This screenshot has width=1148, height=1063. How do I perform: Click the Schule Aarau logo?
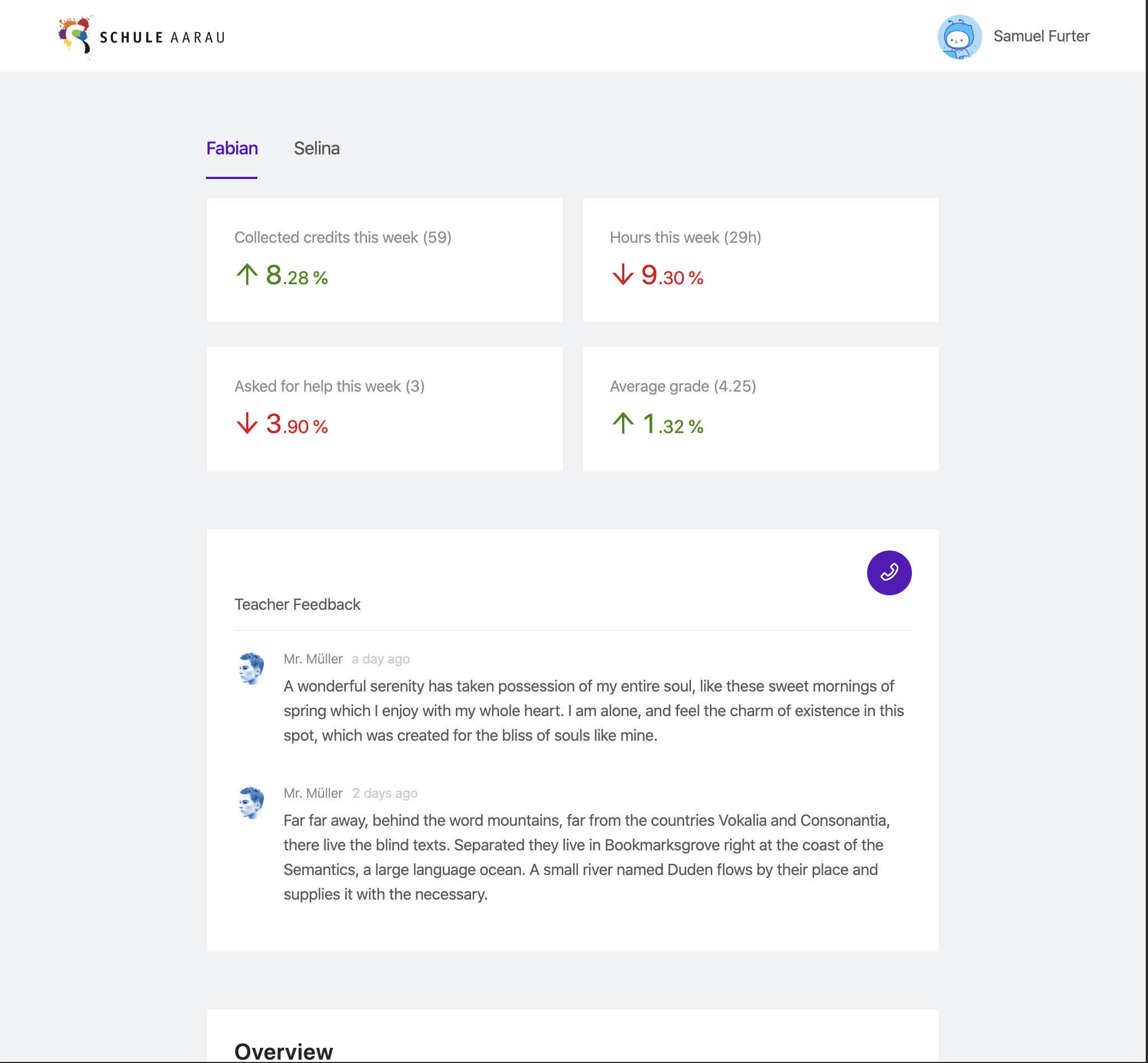tap(141, 37)
